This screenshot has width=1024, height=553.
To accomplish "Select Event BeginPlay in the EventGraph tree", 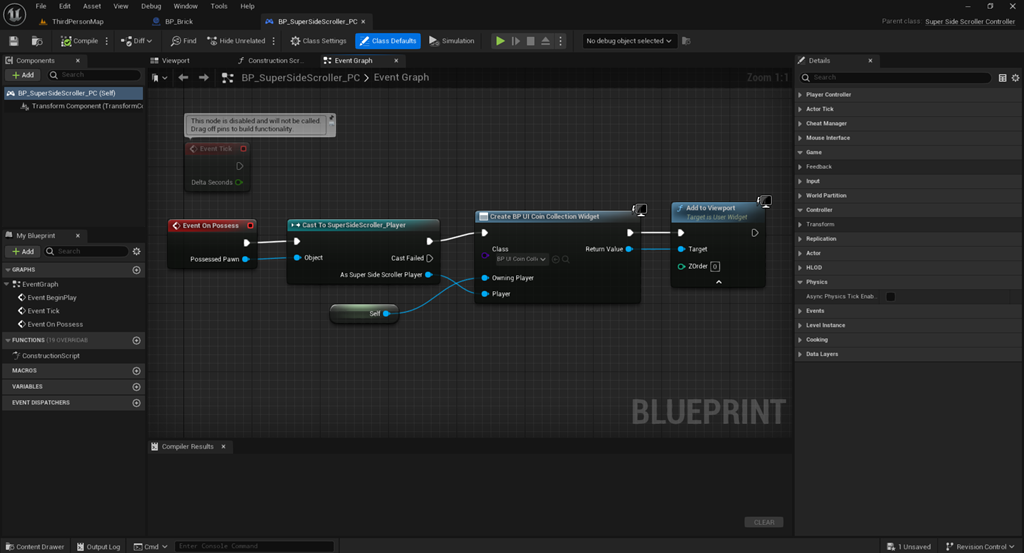I will click(x=52, y=298).
